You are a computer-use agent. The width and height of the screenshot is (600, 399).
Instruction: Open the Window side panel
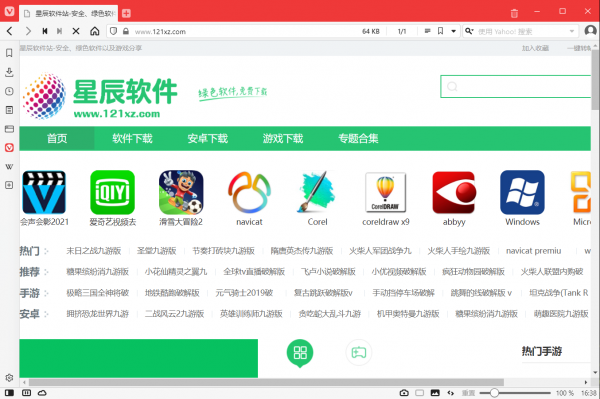pos(9,129)
